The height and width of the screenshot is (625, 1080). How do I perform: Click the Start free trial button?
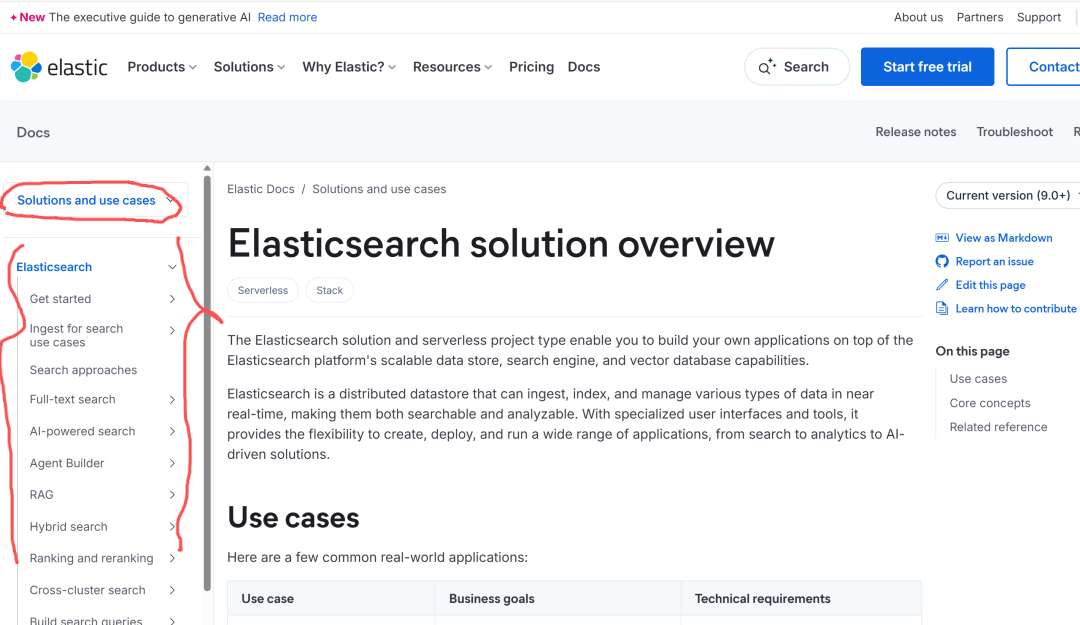[x=927, y=67]
